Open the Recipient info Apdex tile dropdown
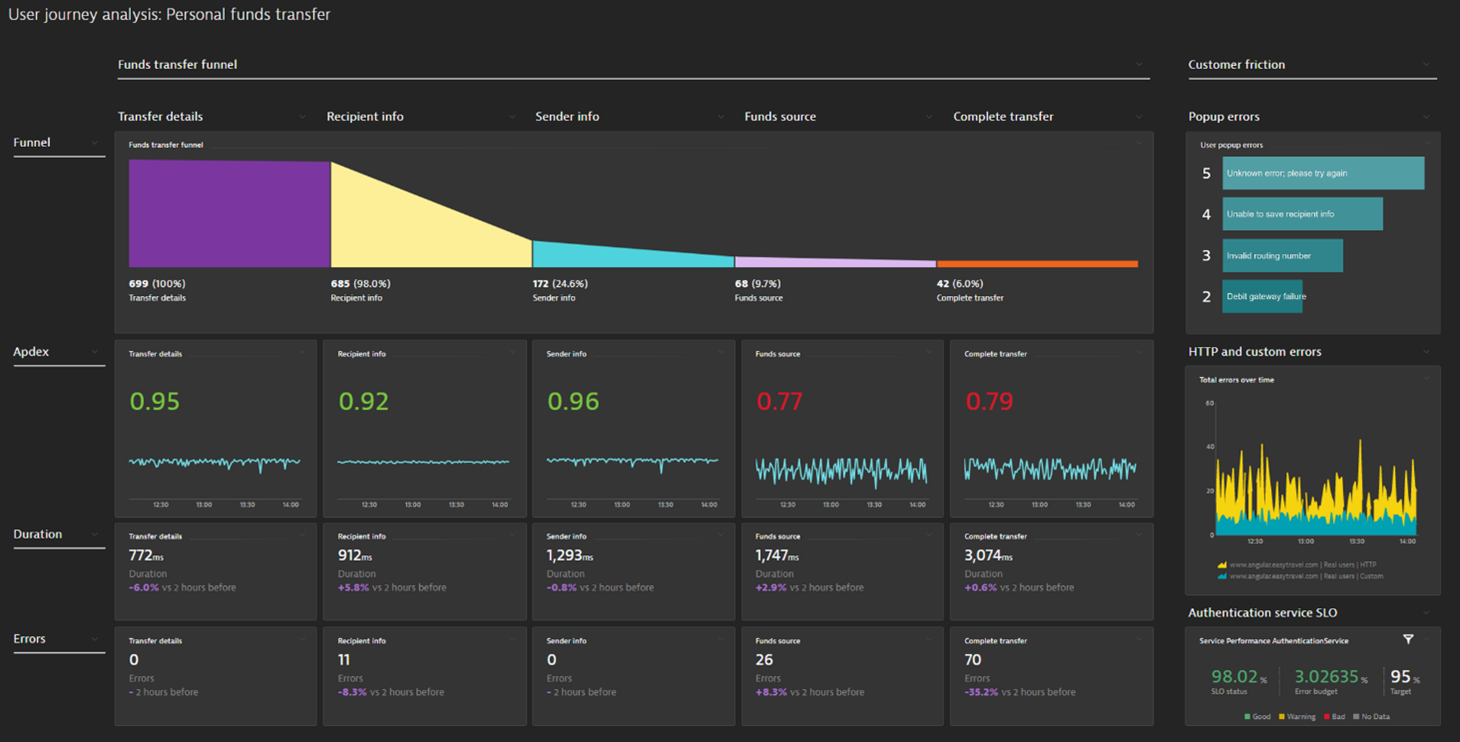Viewport: 1460px width, 742px height. tap(510, 353)
